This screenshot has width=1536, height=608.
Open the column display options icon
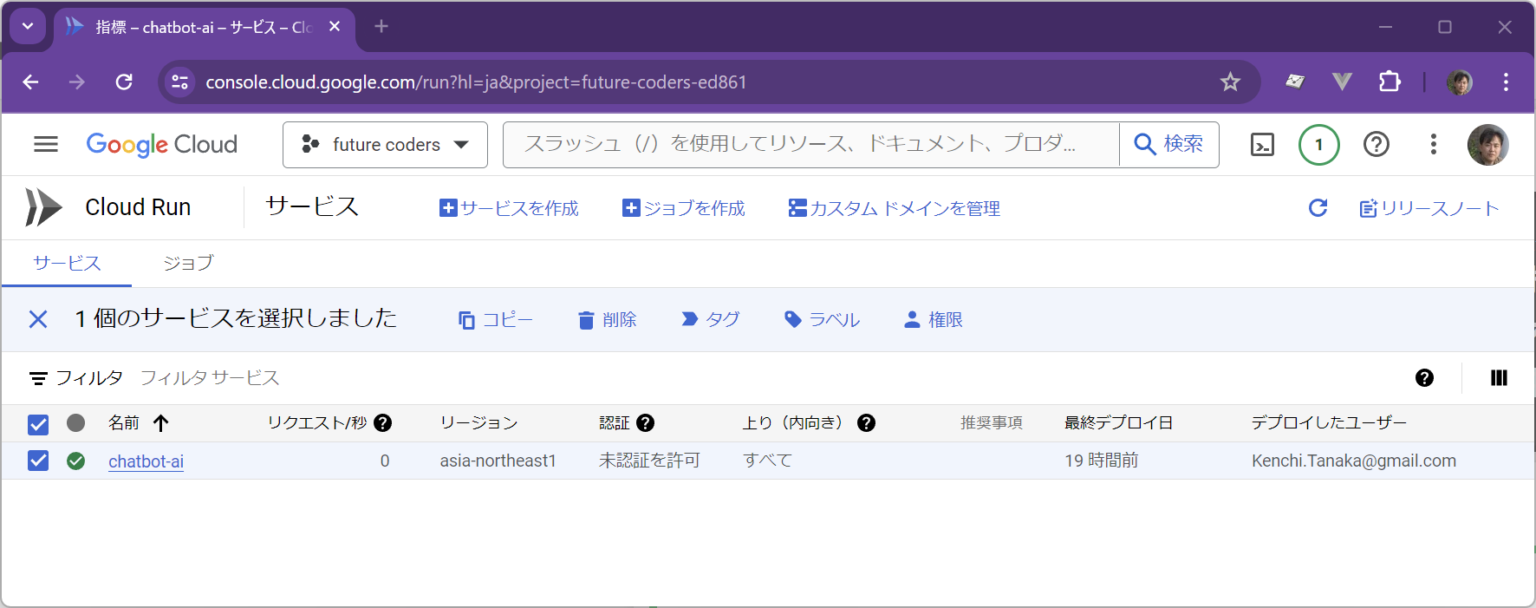[1498, 378]
